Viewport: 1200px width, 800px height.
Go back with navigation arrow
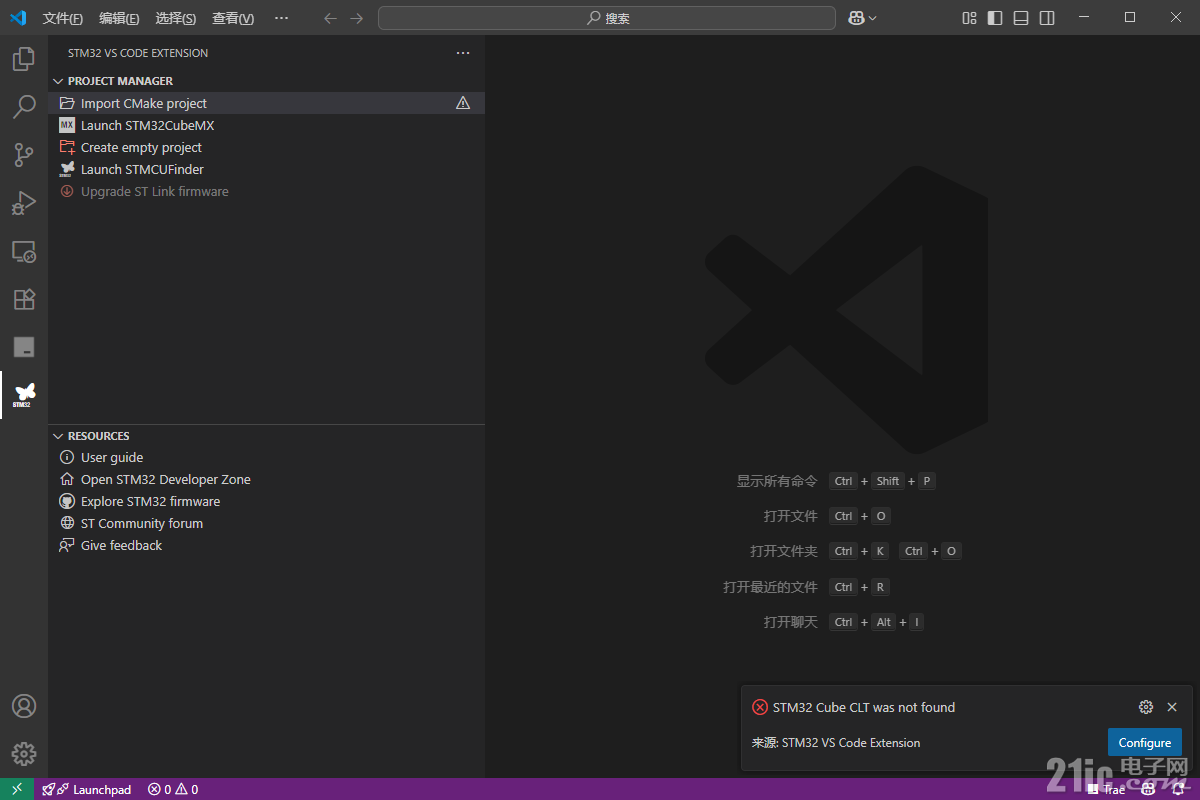[331, 18]
